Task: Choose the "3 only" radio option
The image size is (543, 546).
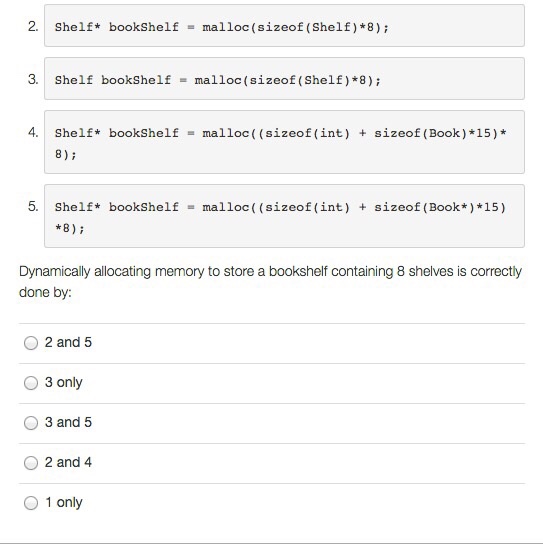Action: coord(31,383)
